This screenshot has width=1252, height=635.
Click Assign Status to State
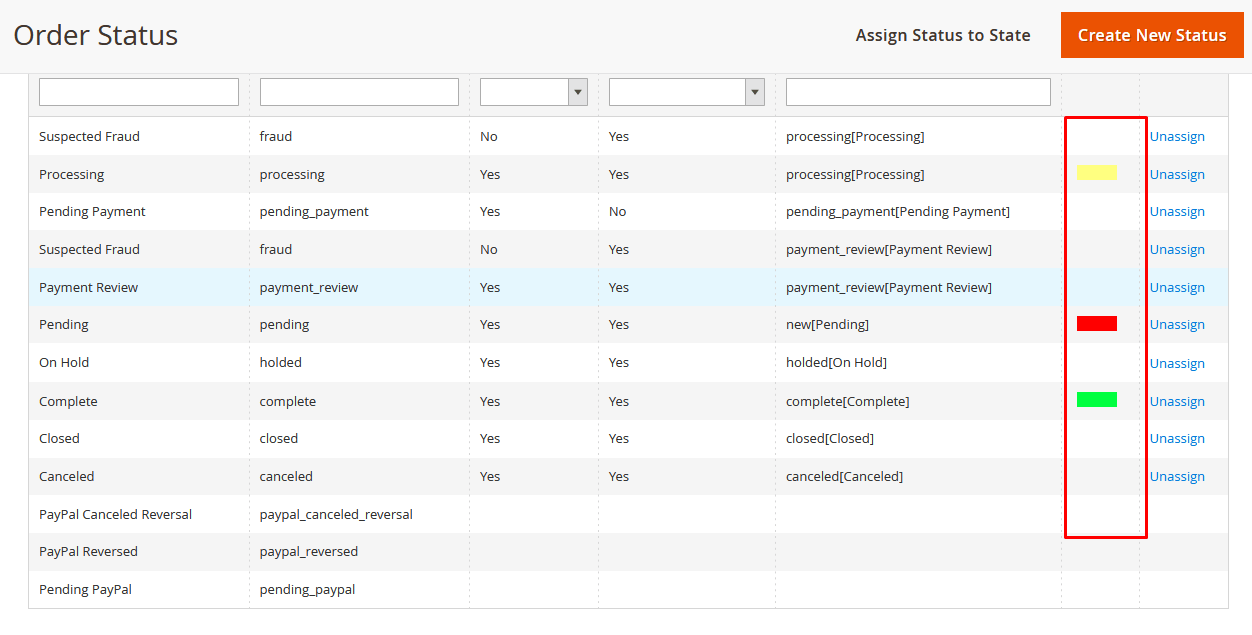[x=942, y=35]
